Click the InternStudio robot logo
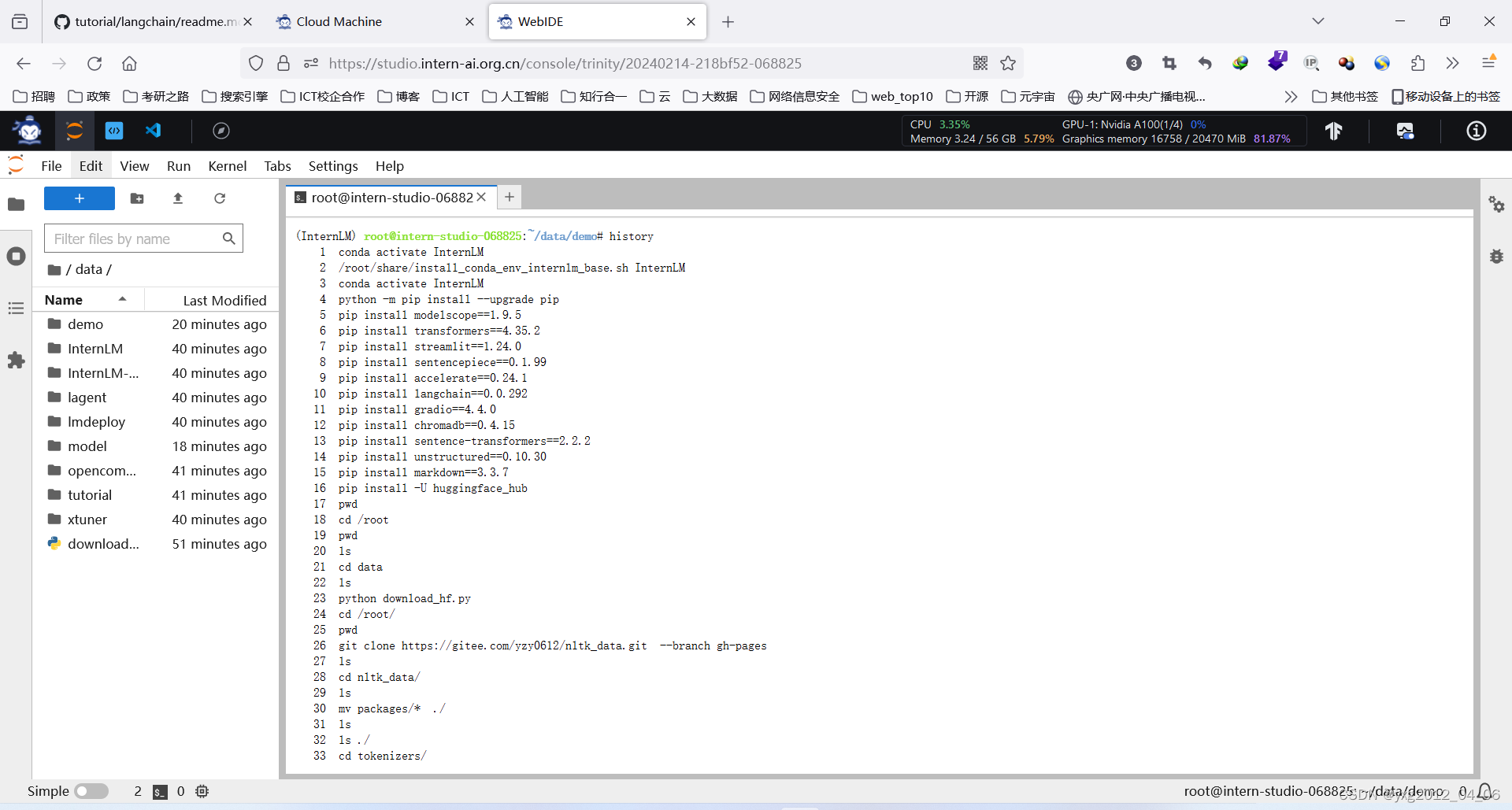This screenshot has height=810, width=1512. (x=29, y=131)
